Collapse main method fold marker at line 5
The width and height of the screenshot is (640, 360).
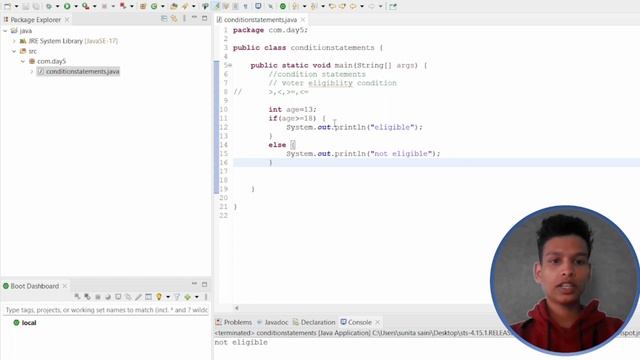pyautogui.click(x=230, y=65)
